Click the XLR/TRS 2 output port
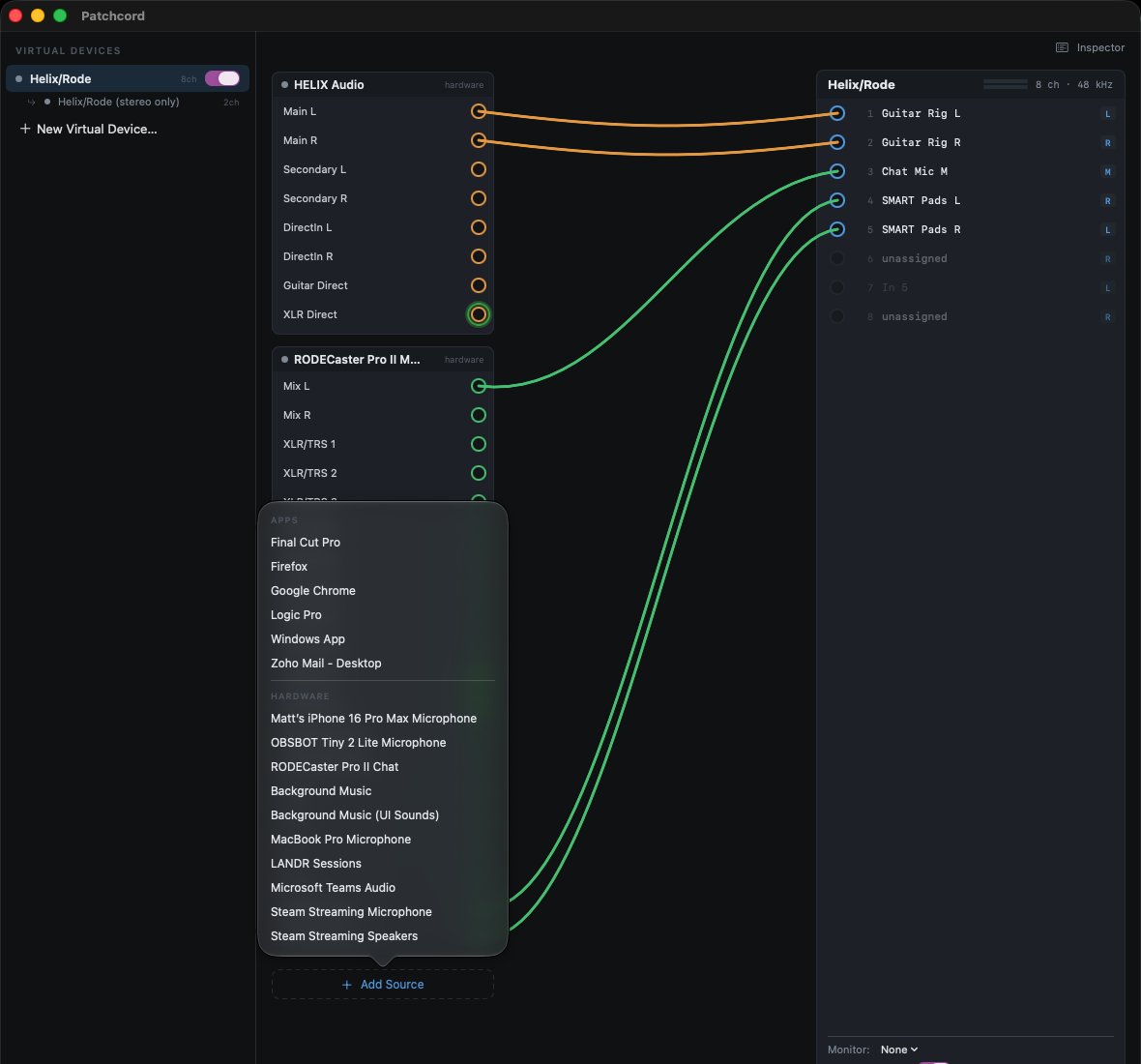This screenshot has width=1141, height=1064. [478, 473]
